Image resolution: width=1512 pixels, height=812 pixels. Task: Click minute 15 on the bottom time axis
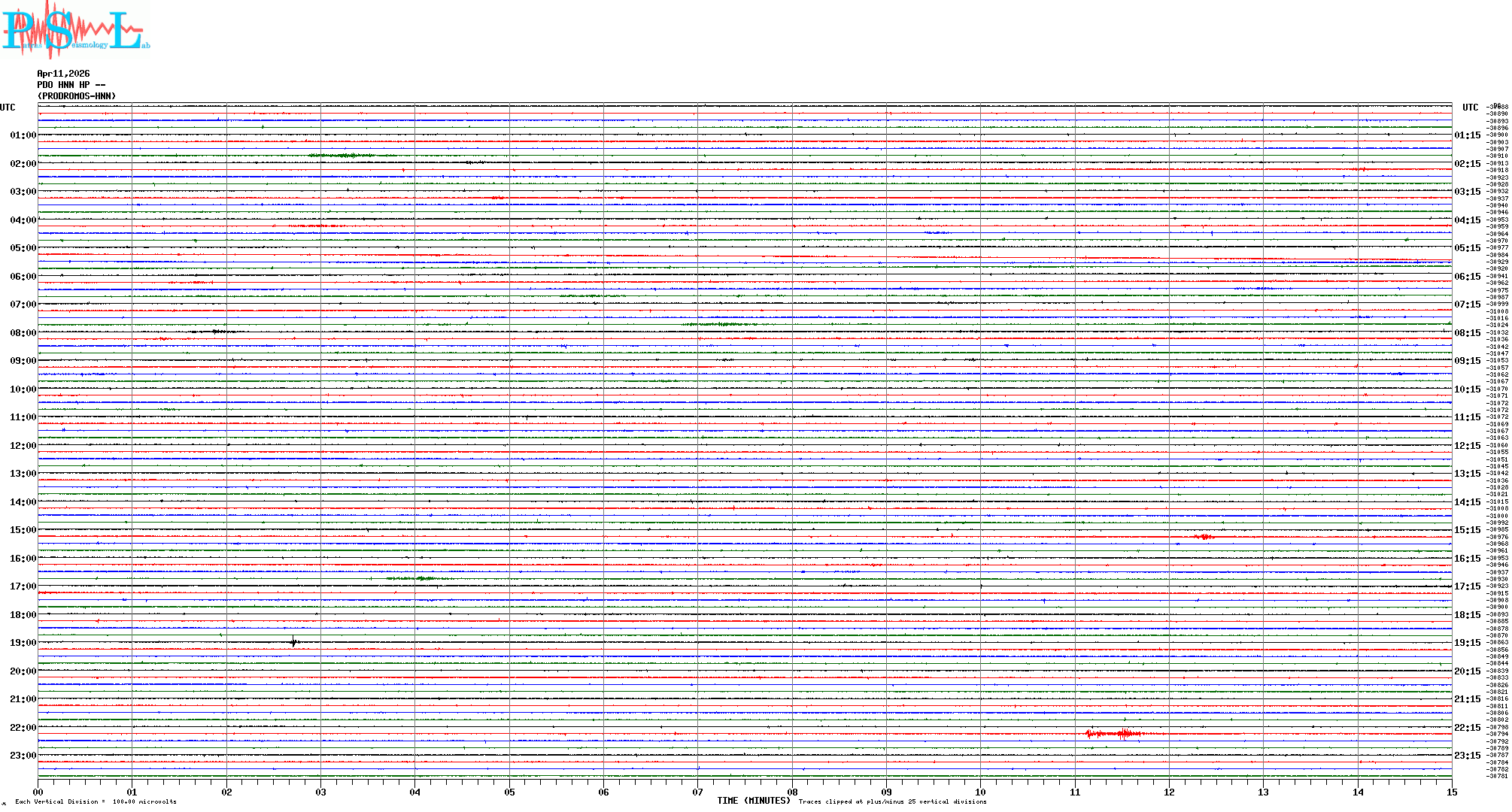pos(1452,792)
